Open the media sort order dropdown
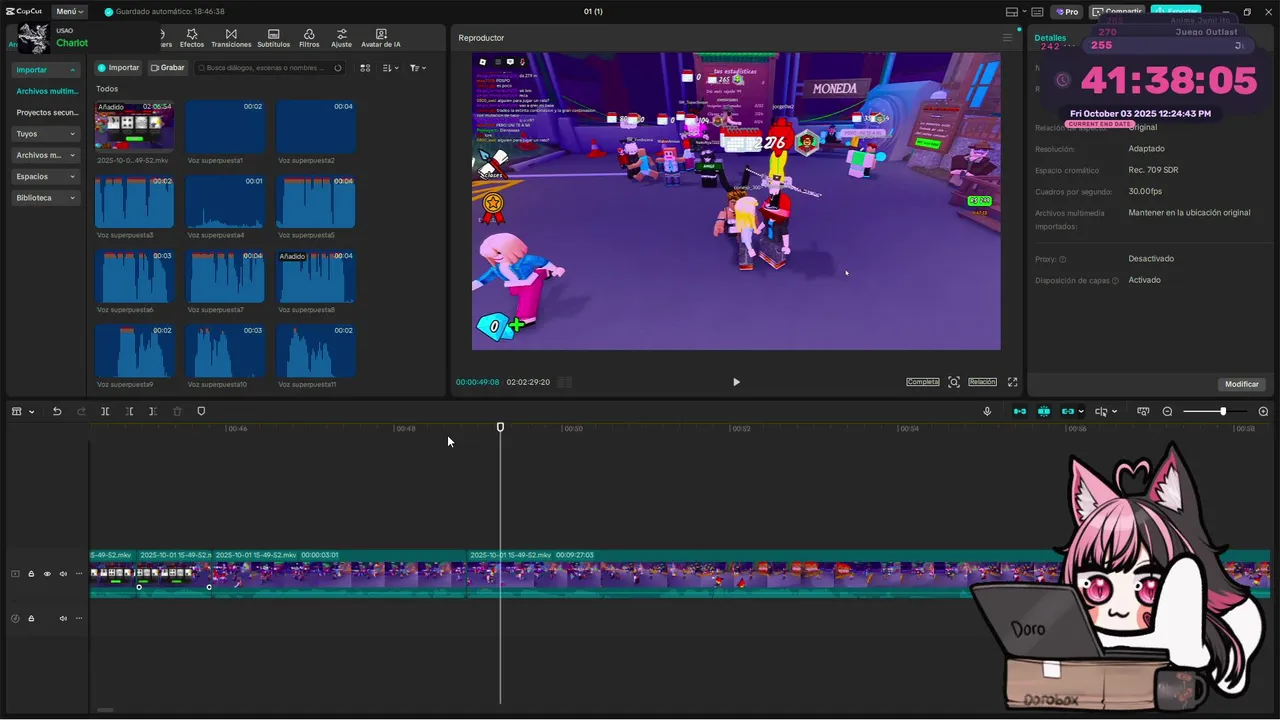This screenshot has height=720, width=1280. (x=391, y=68)
